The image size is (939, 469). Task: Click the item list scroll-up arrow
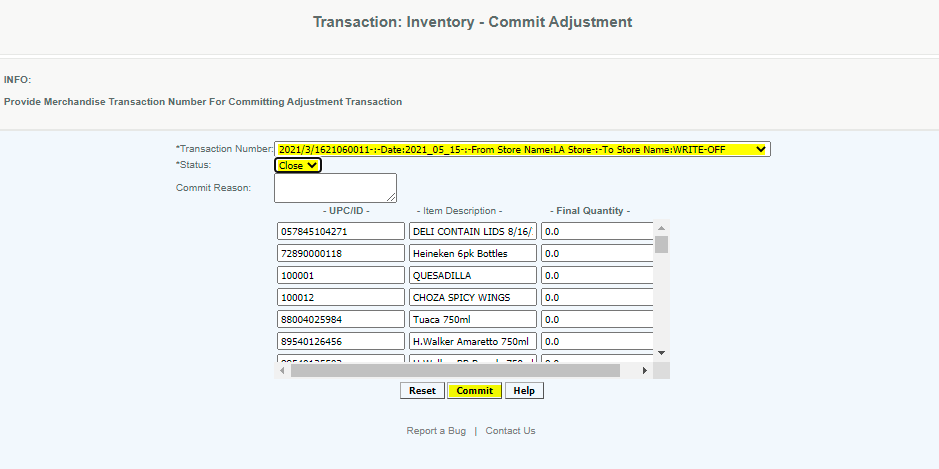[x=661, y=227]
